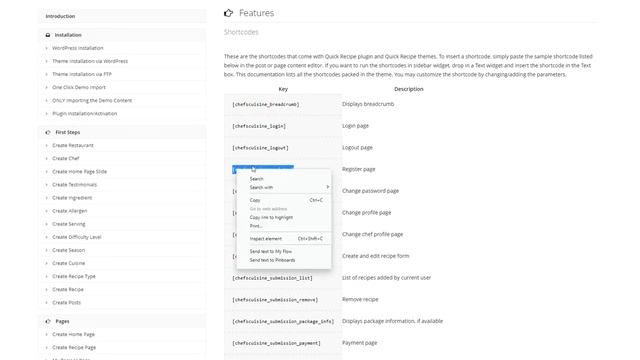The width and height of the screenshot is (640, 360).
Task: Click the First Steps section icon
Action: [x=48, y=132]
